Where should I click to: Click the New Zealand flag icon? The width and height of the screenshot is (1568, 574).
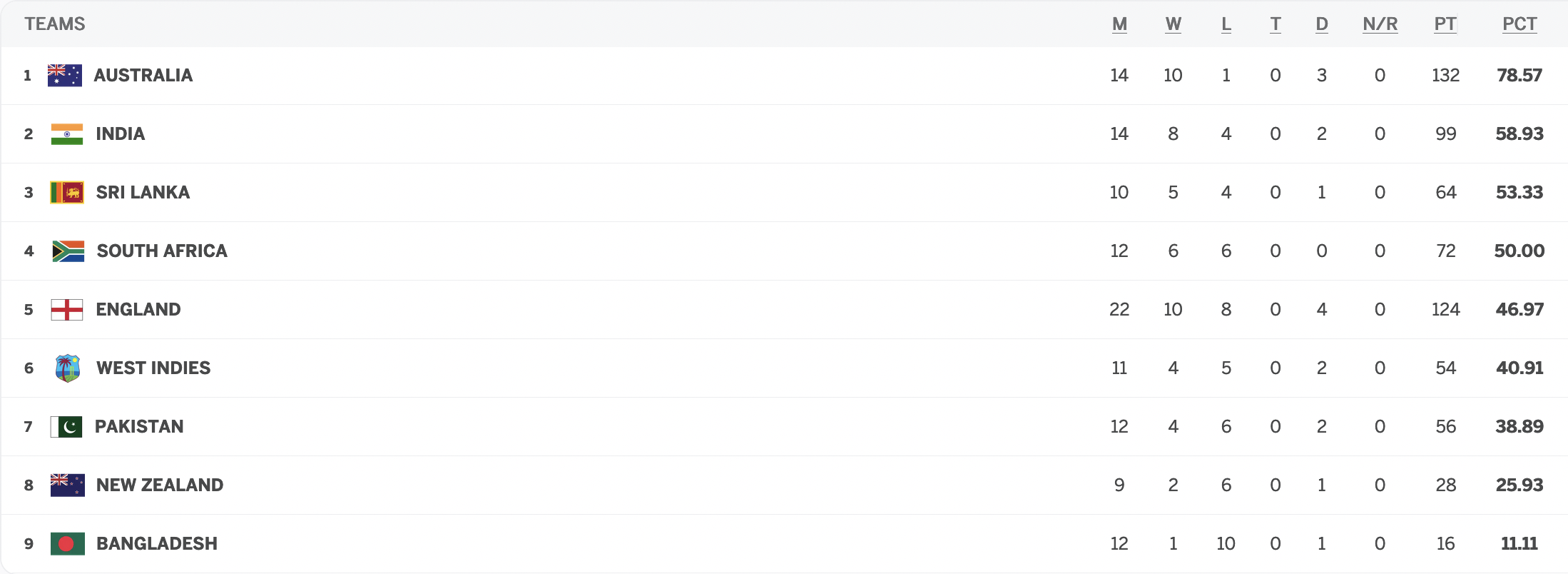[68, 485]
